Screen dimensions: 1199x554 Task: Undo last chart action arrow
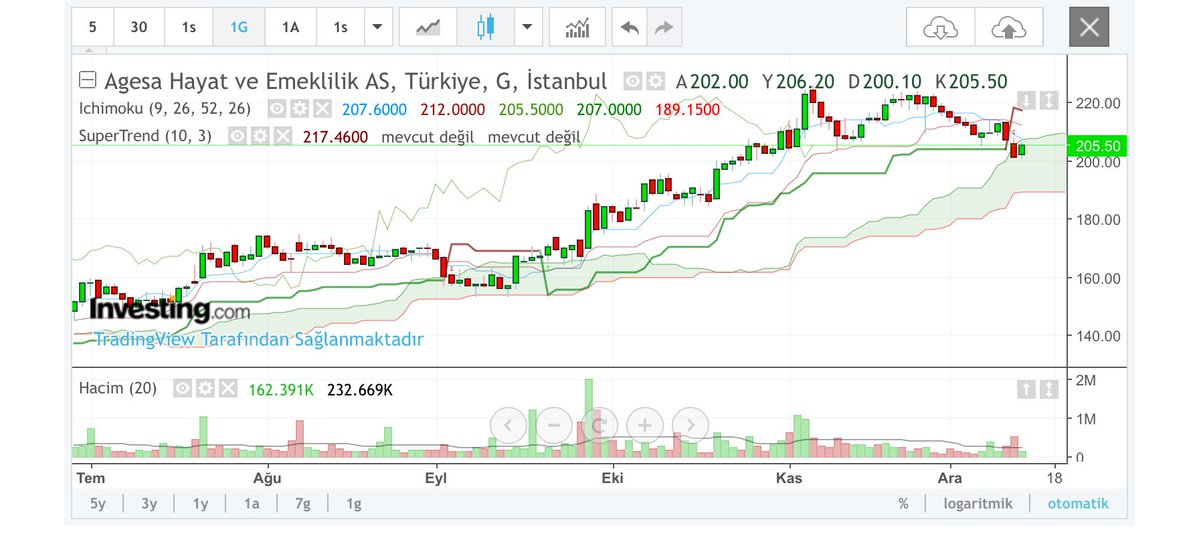point(629,28)
